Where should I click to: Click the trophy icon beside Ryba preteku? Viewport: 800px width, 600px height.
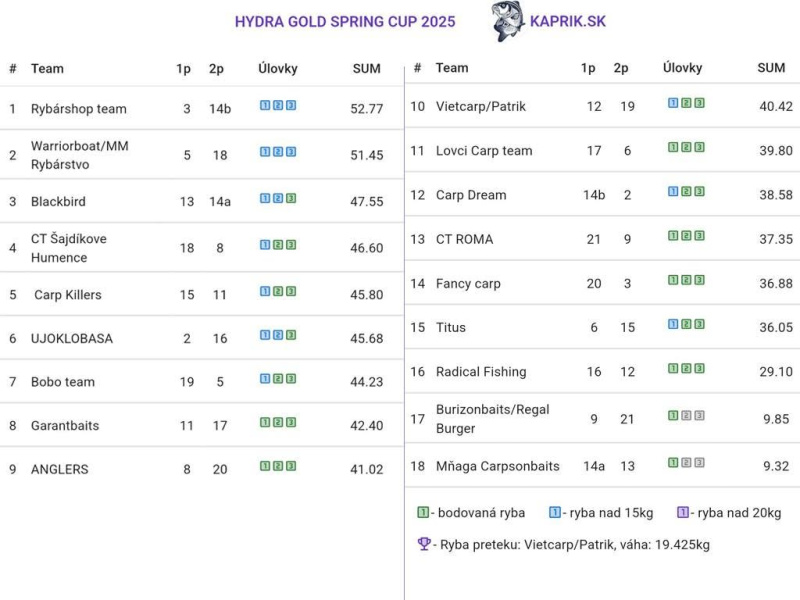click(423, 544)
